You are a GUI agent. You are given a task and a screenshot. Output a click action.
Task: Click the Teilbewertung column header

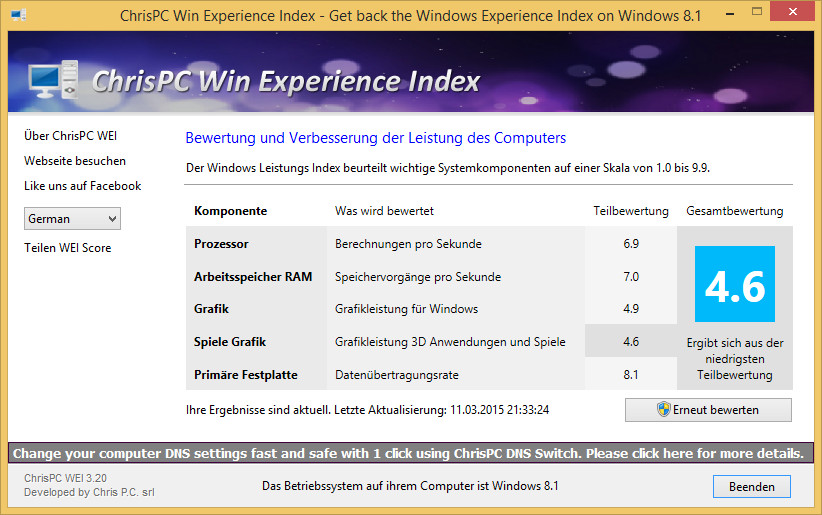coord(631,211)
